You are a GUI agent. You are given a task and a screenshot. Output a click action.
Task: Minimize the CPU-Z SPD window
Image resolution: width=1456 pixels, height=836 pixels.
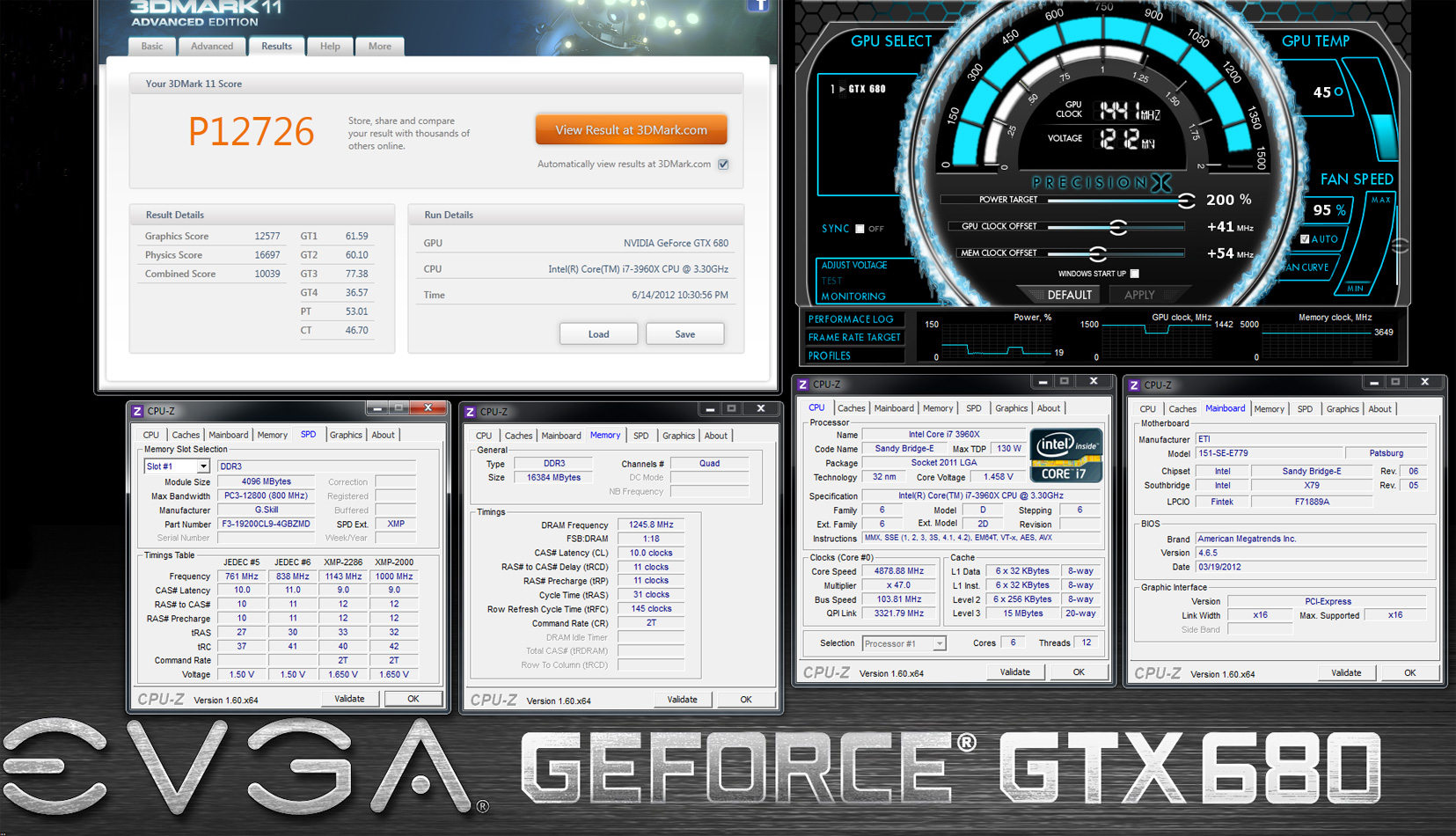coord(377,408)
